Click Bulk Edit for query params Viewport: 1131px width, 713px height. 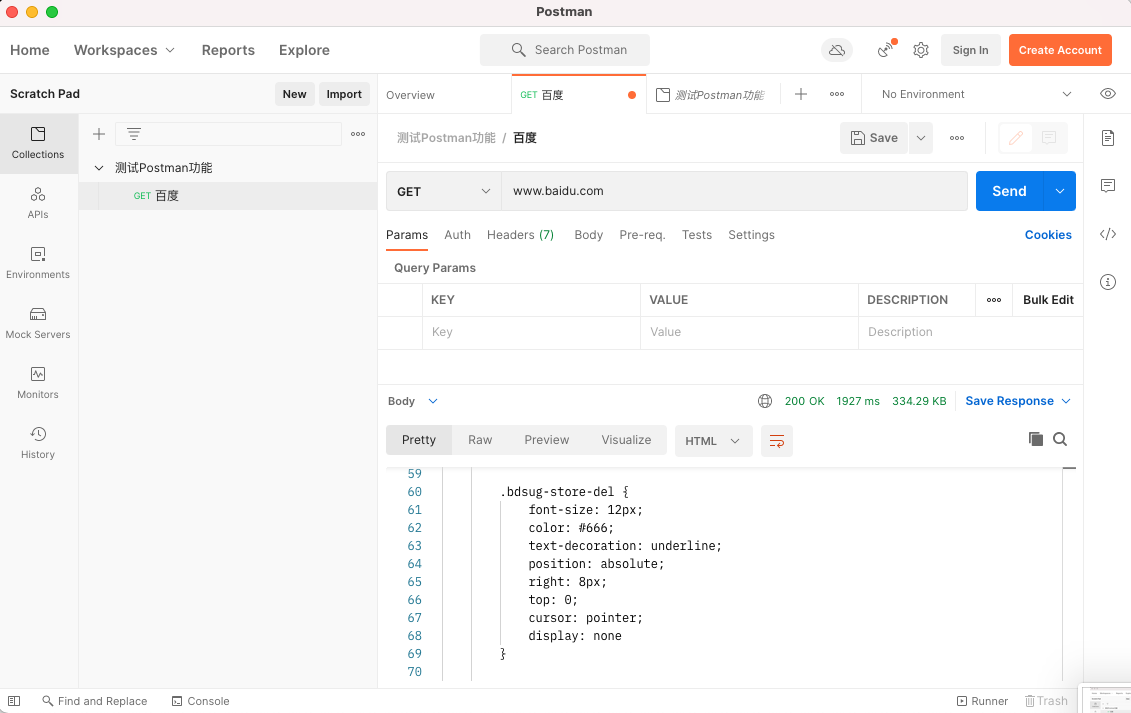coord(1048,299)
